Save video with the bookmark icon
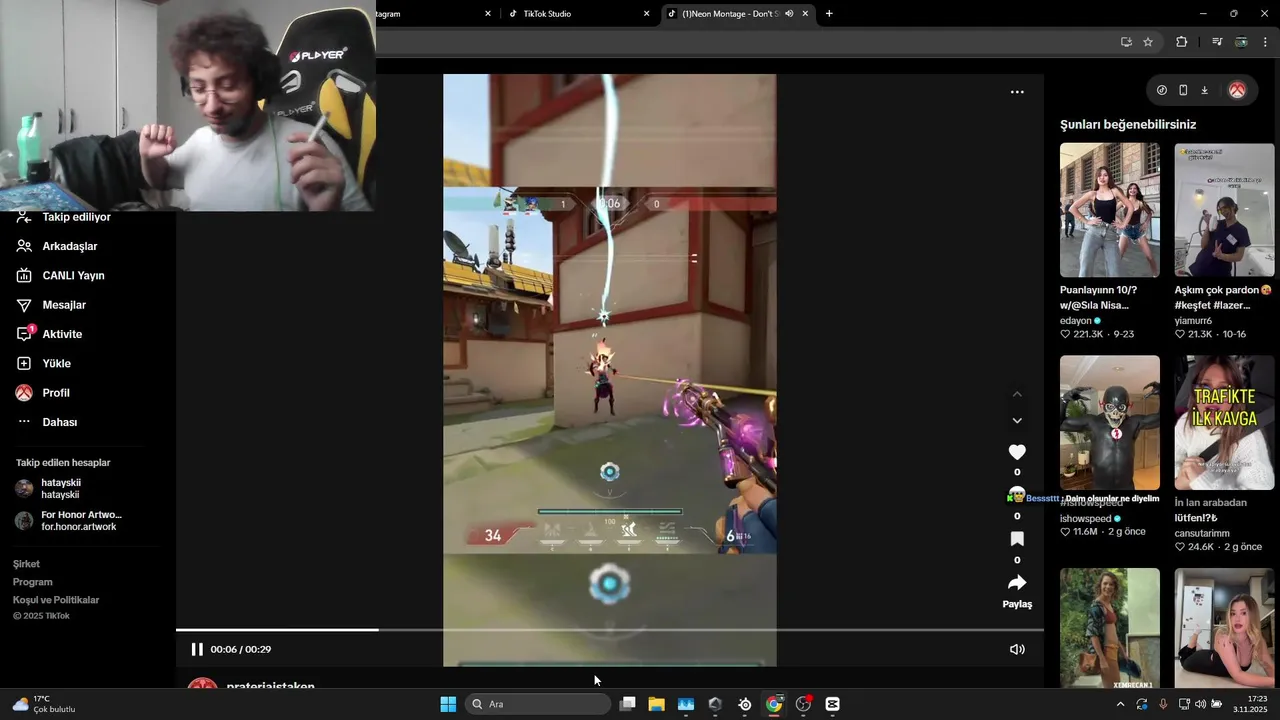The image size is (1280, 720). 1017,539
